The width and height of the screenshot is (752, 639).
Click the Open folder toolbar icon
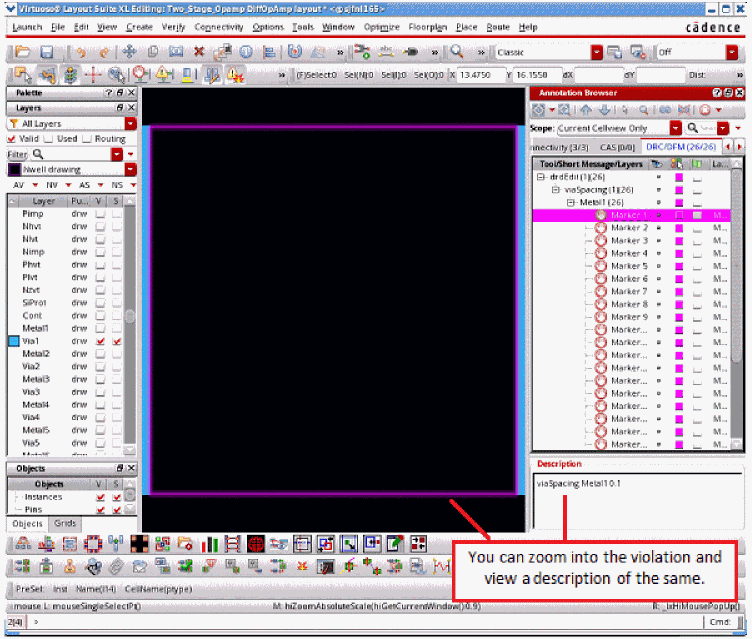[x=23, y=51]
